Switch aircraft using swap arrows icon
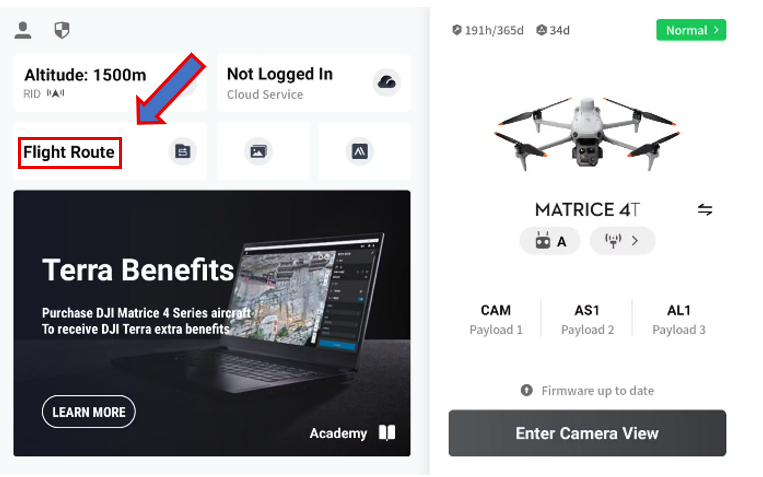Image resolution: width=763 pixels, height=477 pixels. click(705, 210)
